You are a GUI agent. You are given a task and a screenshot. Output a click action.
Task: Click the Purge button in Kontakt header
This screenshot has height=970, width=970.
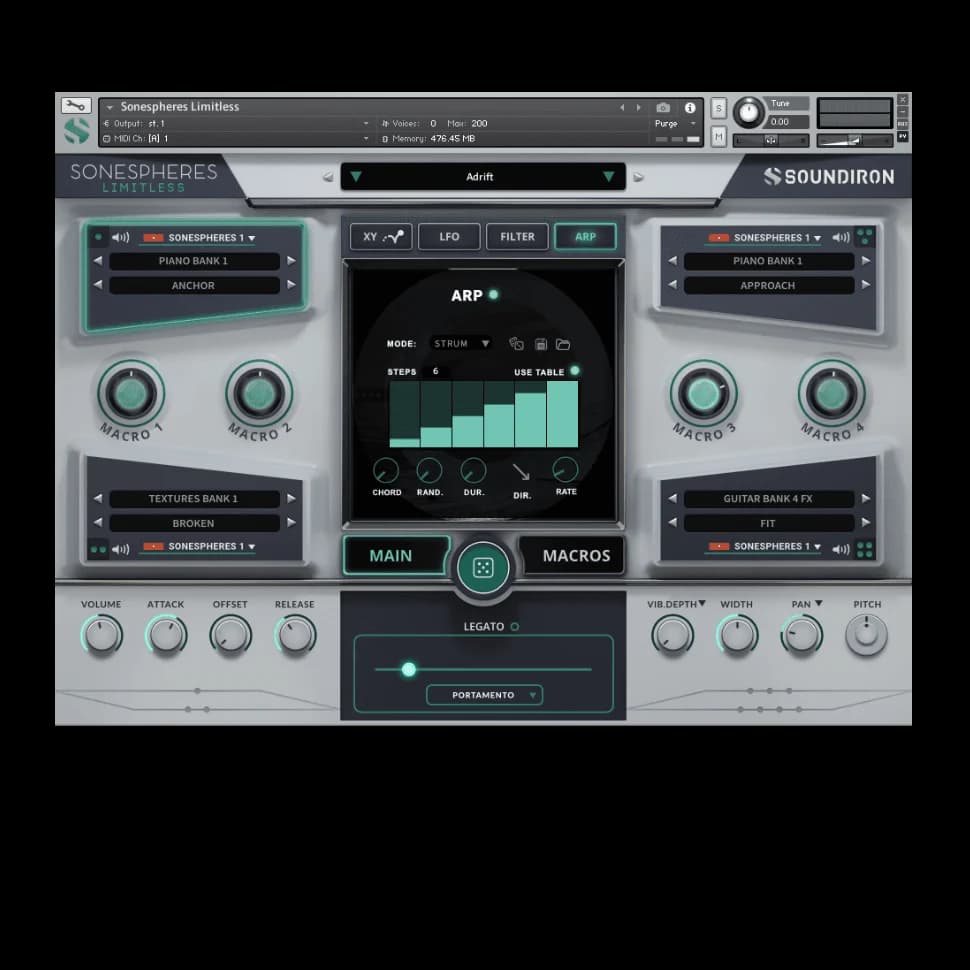(666, 123)
